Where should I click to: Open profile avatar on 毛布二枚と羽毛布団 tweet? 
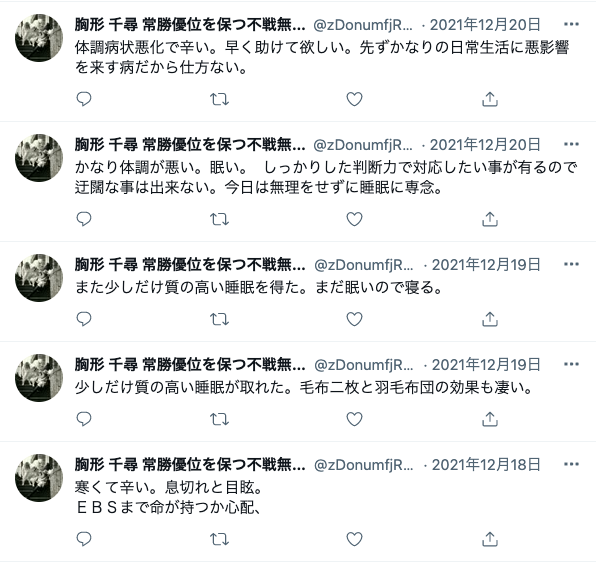pyautogui.click(x=39, y=378)
